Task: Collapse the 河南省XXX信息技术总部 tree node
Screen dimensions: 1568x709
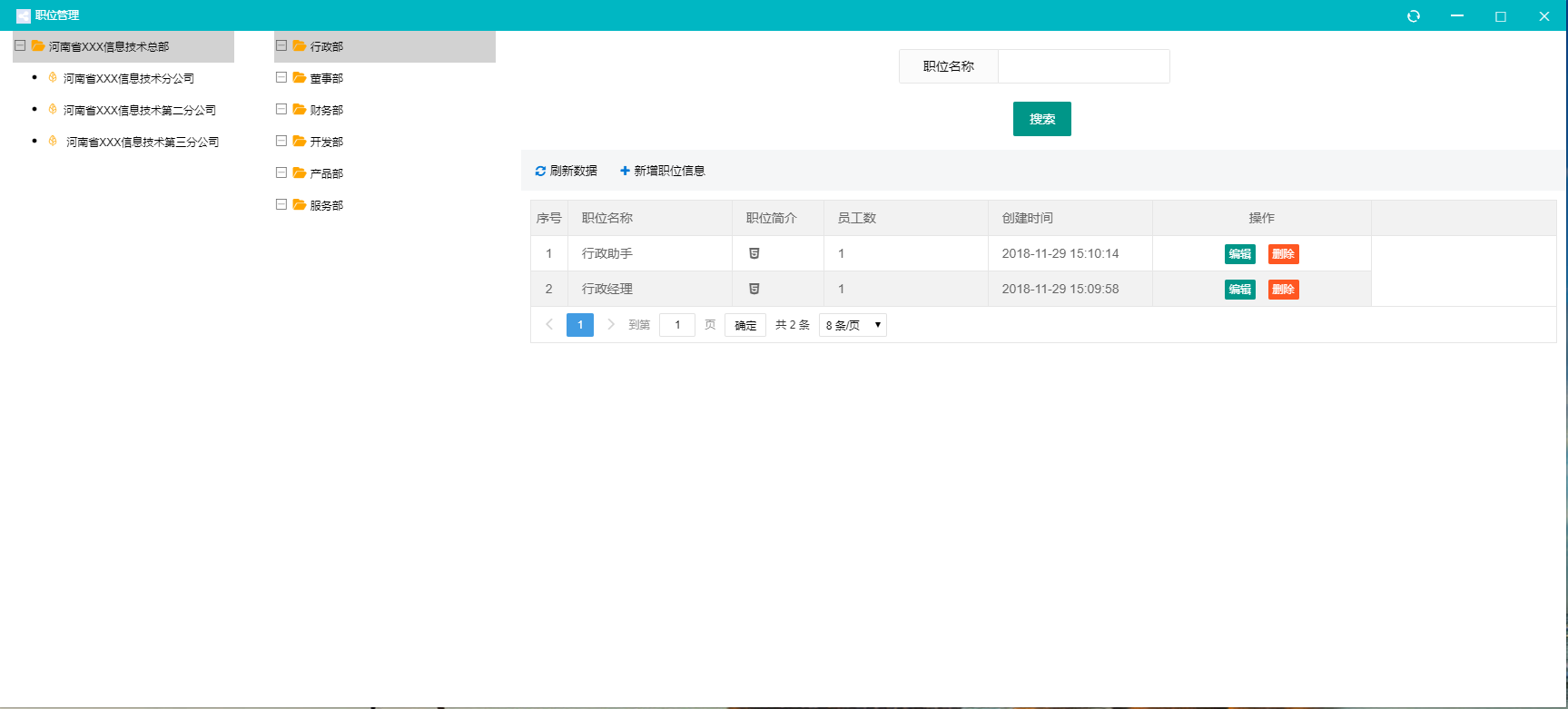Action: (x=20, y=45)
